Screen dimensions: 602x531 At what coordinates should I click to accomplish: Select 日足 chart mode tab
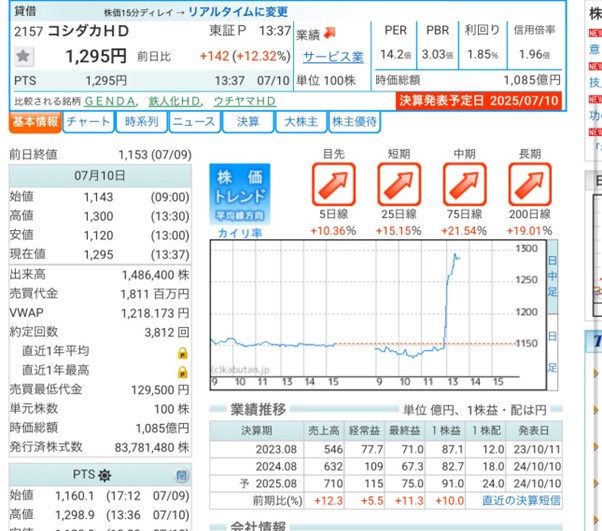552,352
